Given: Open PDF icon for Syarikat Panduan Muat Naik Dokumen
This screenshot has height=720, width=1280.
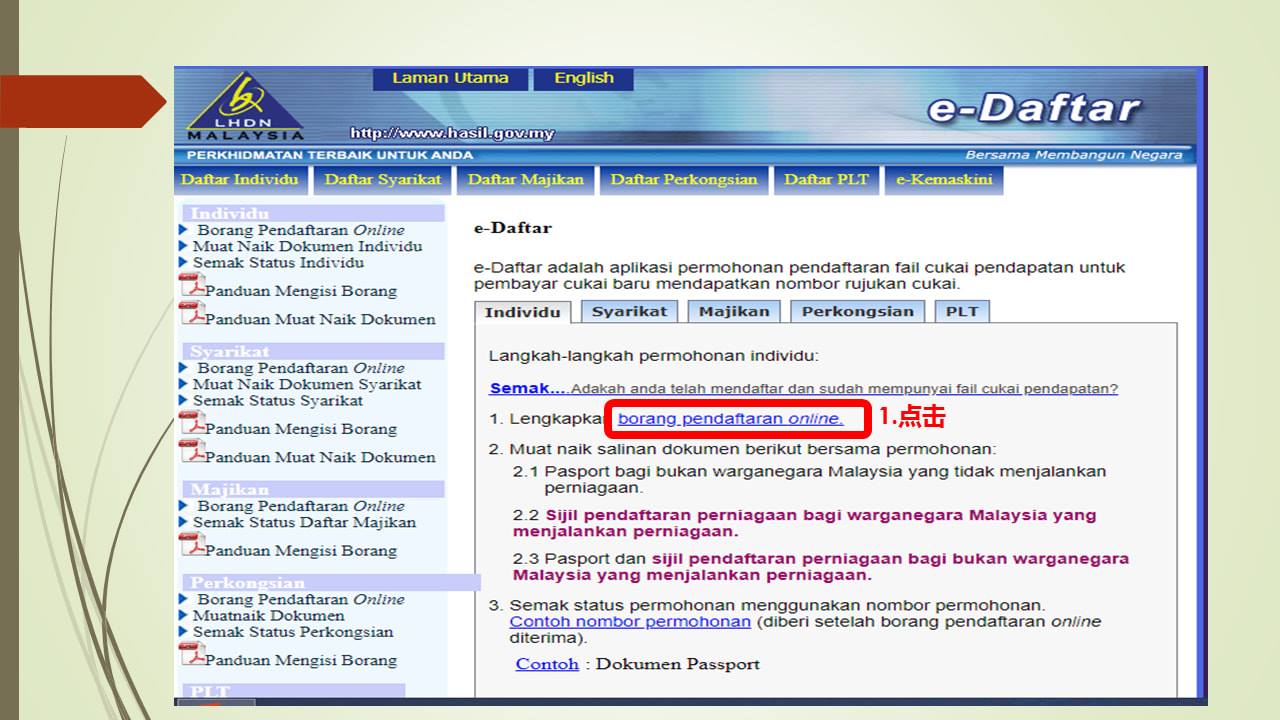Looking at the screenshot, I should [x=192, y=452].
